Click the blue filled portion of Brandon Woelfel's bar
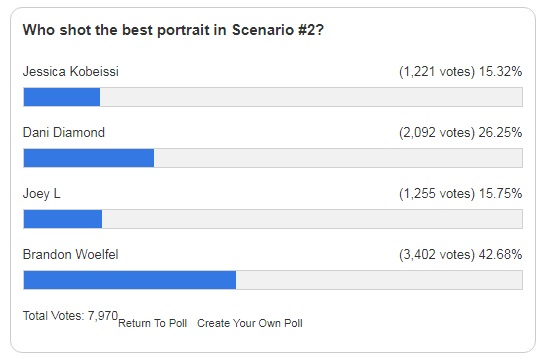 click(x=130, y=280)
